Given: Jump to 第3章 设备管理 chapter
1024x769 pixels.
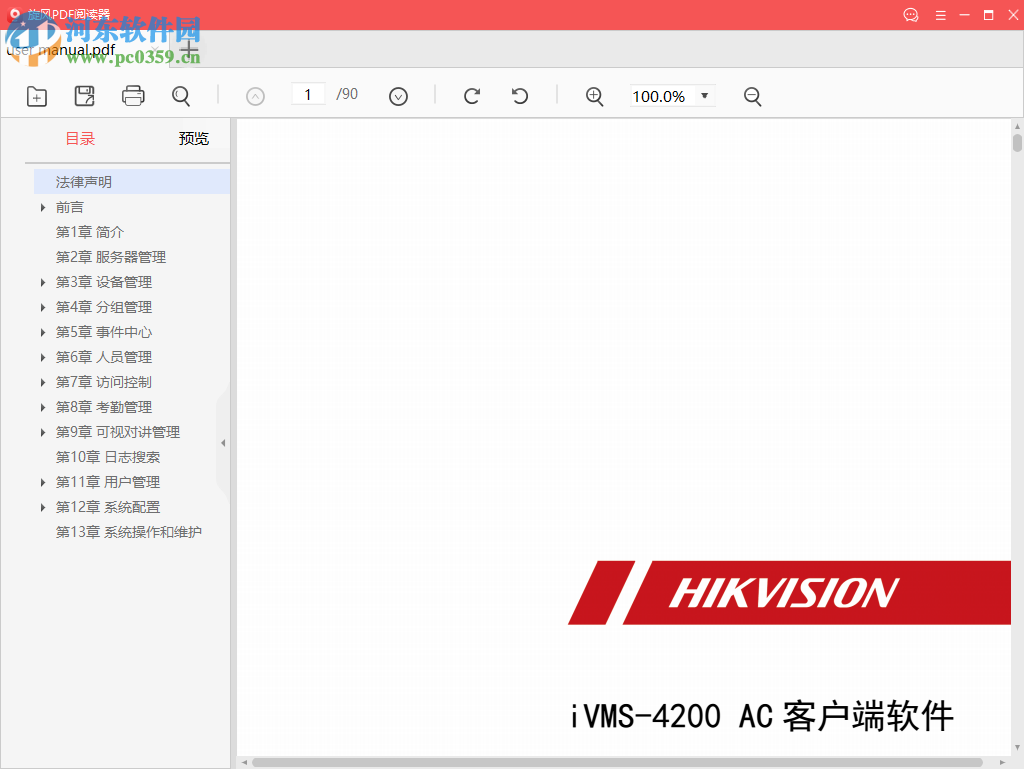Looking at the screenshot, I should click(104, 282).
